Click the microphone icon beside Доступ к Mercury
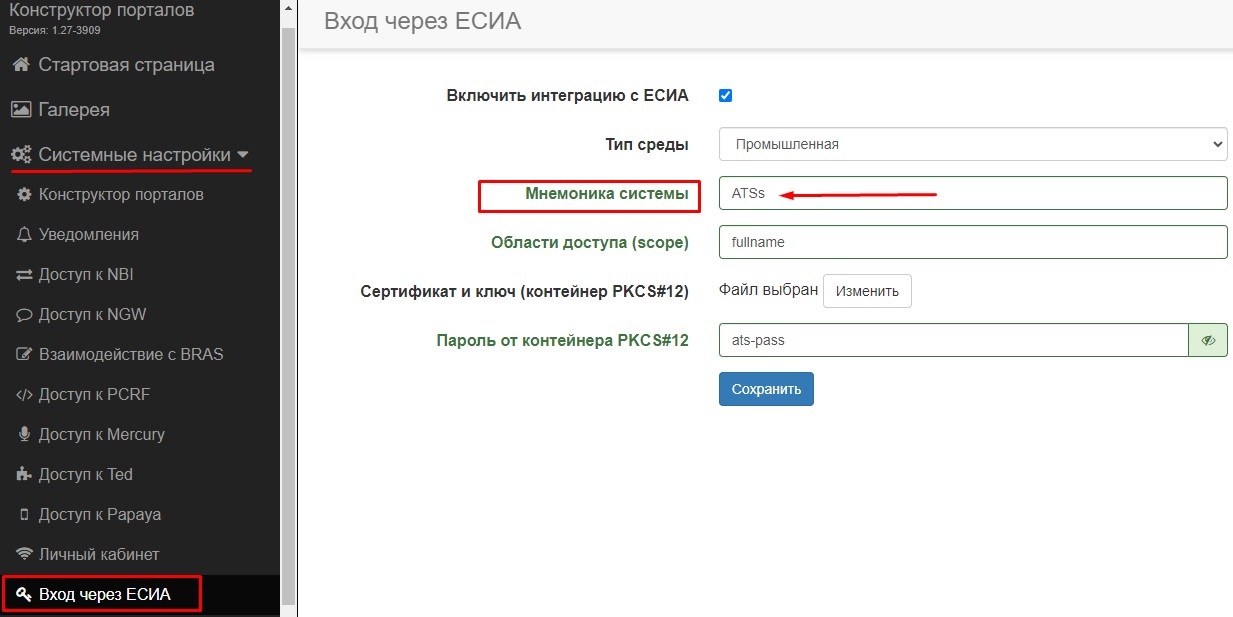The height and width of the screenshot is (617, 1233). [25, 435]
